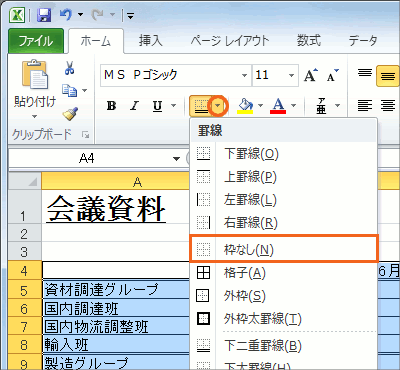
Task: Decrease font size with small A icon
Action: pos(332,75)
